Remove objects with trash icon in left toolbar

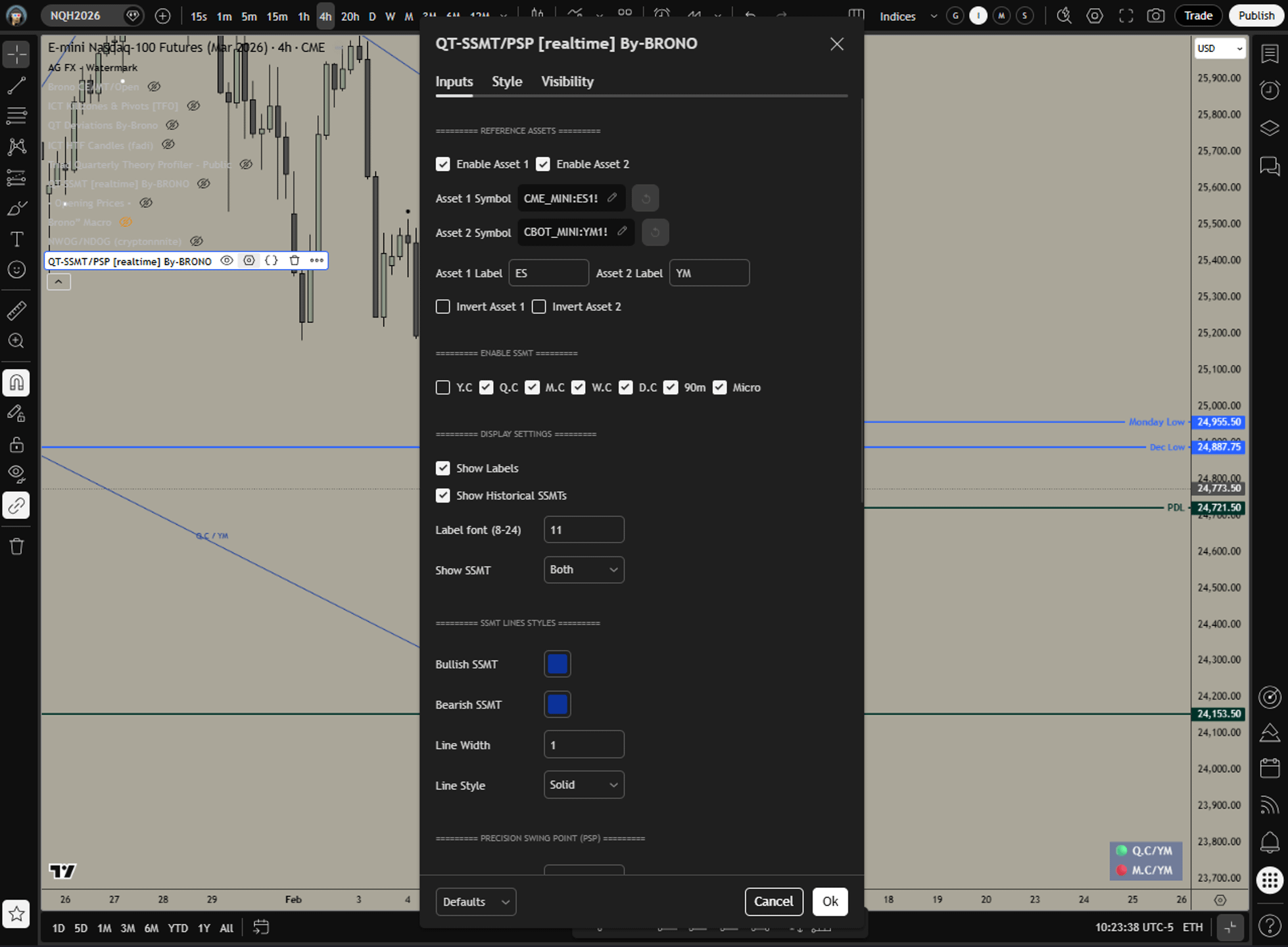pyautogui.click(x=16, y=546)
